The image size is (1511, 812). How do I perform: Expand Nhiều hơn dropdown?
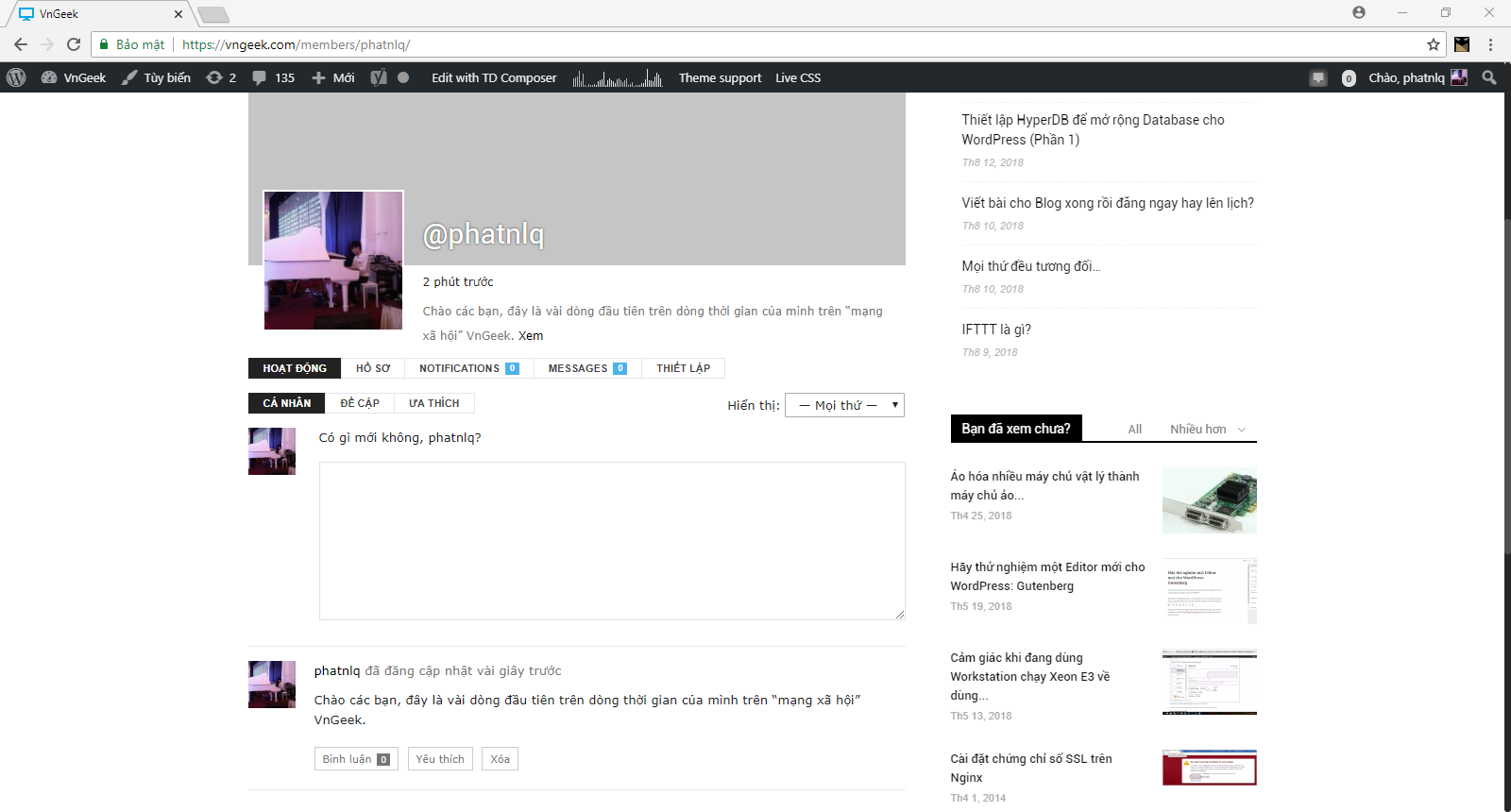(1208, 429)
